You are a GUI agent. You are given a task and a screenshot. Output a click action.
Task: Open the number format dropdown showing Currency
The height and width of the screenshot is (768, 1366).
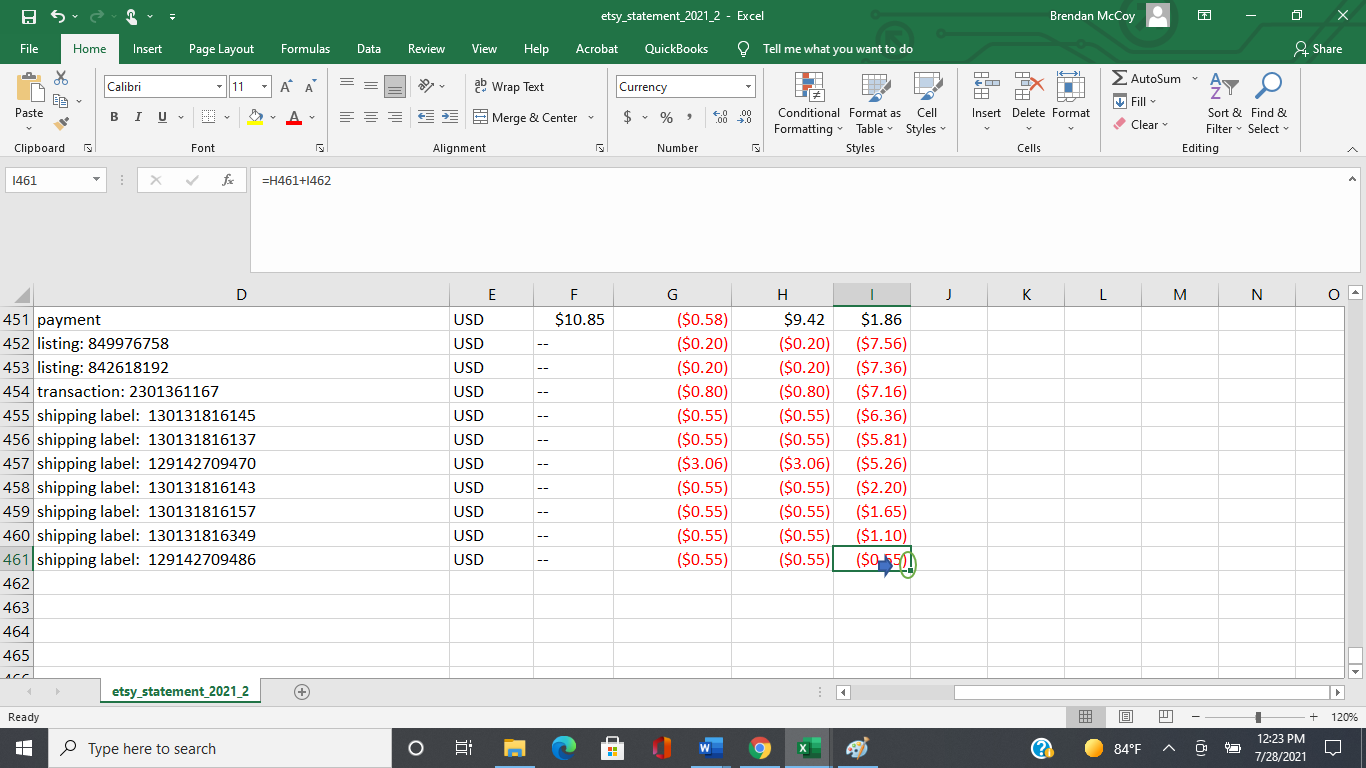[x=748, y=87]
